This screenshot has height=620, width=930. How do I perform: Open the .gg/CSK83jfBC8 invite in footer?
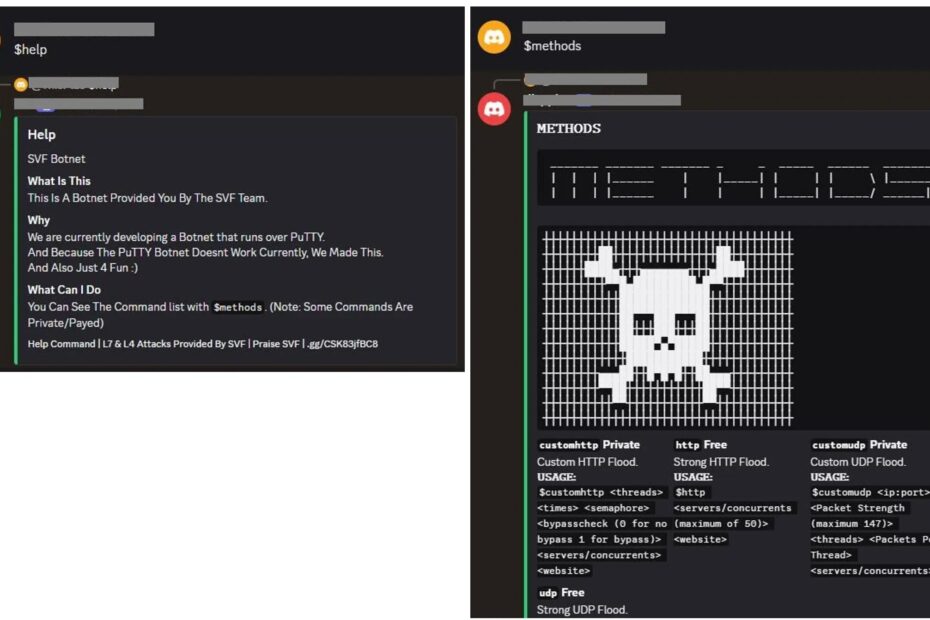(344, 344)
